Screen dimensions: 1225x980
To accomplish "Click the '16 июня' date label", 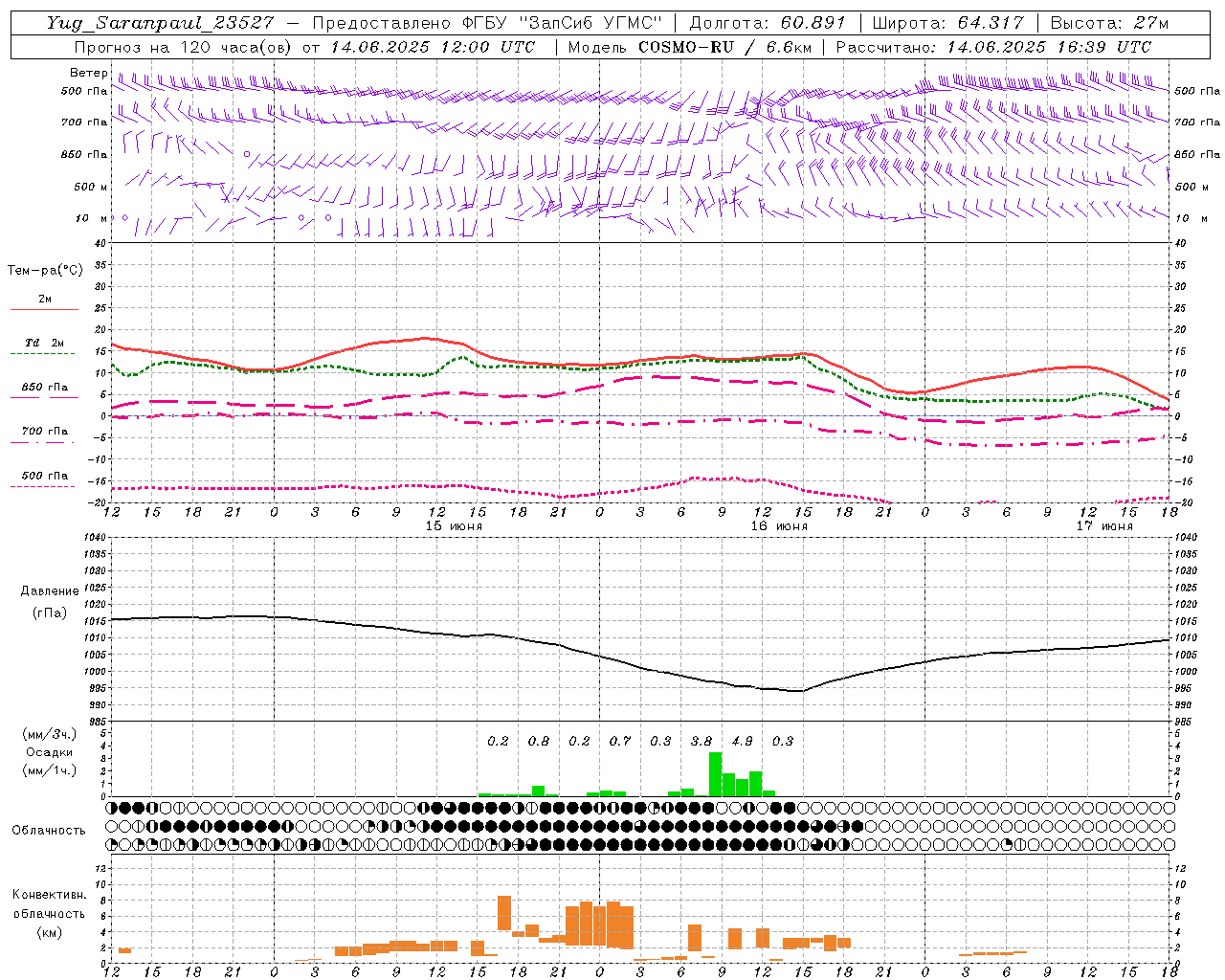I will (779, 526).
